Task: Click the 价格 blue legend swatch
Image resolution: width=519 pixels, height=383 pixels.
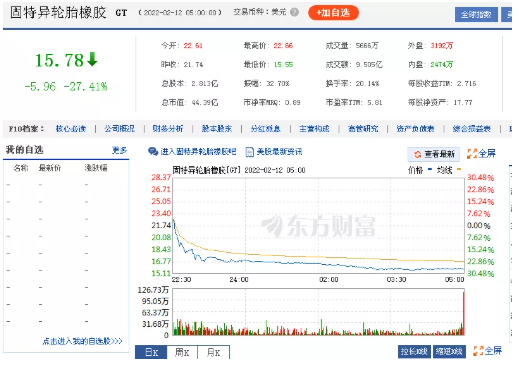Action: coord(430,169)
